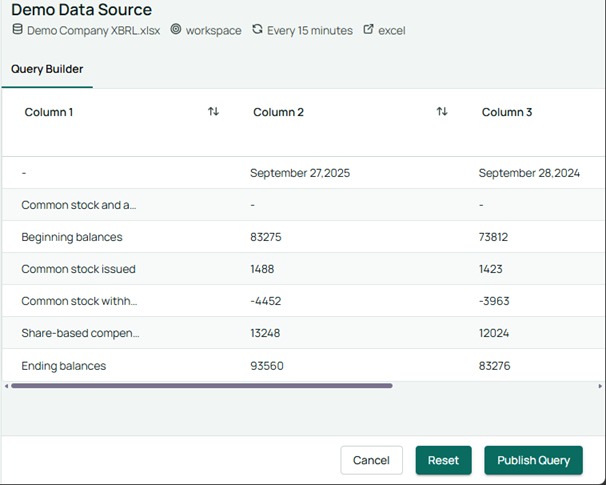This screenshot has width=606, height=485.
Task: Click the database icon beside Demo Company XBRL.xlsx
Action: [x=17, y=29]
